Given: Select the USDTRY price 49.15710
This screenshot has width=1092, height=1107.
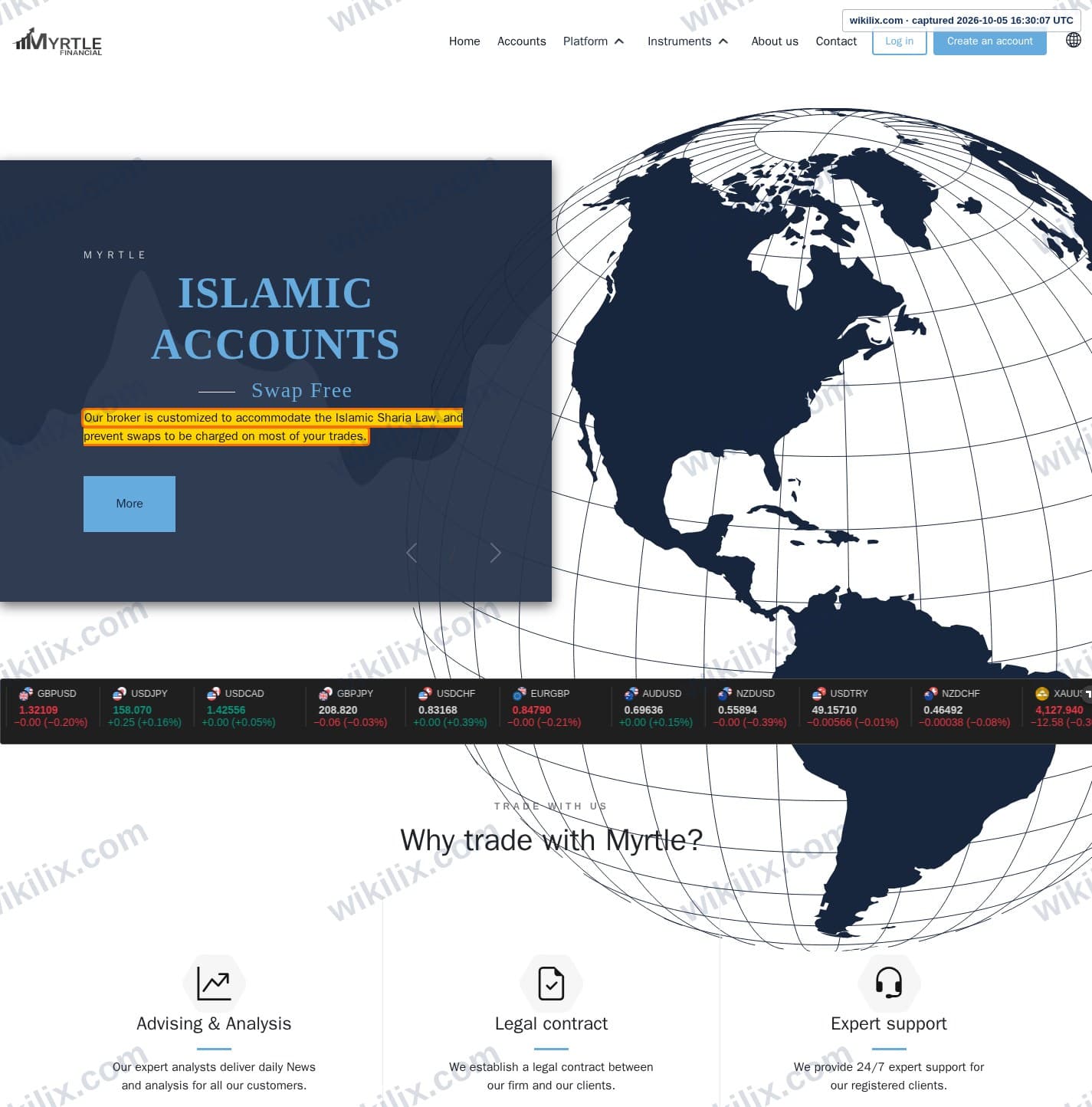Looking at the screenshot, I should tap(835, 710).
